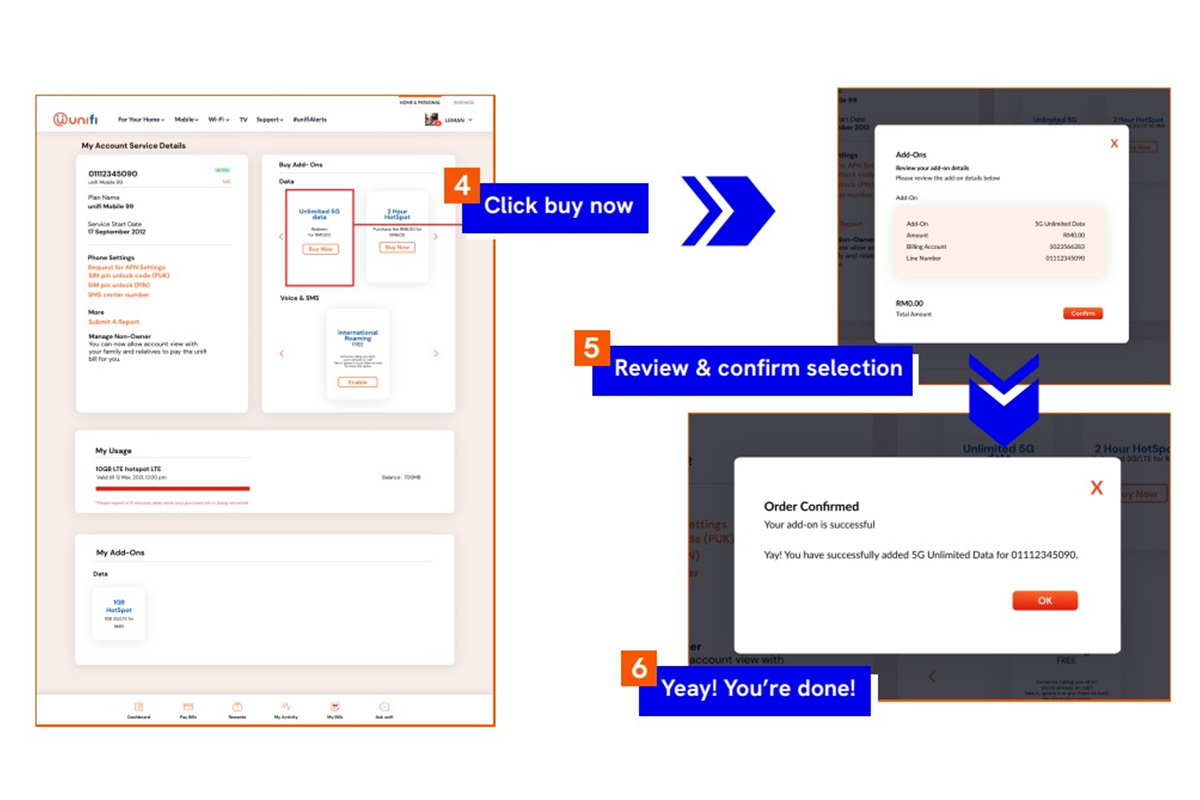The width and height of the screenshot is (1200, 800).
Task: Click "5G Unlimited Data" in the Add-Ons dialog
Action: coord(1060,223)
